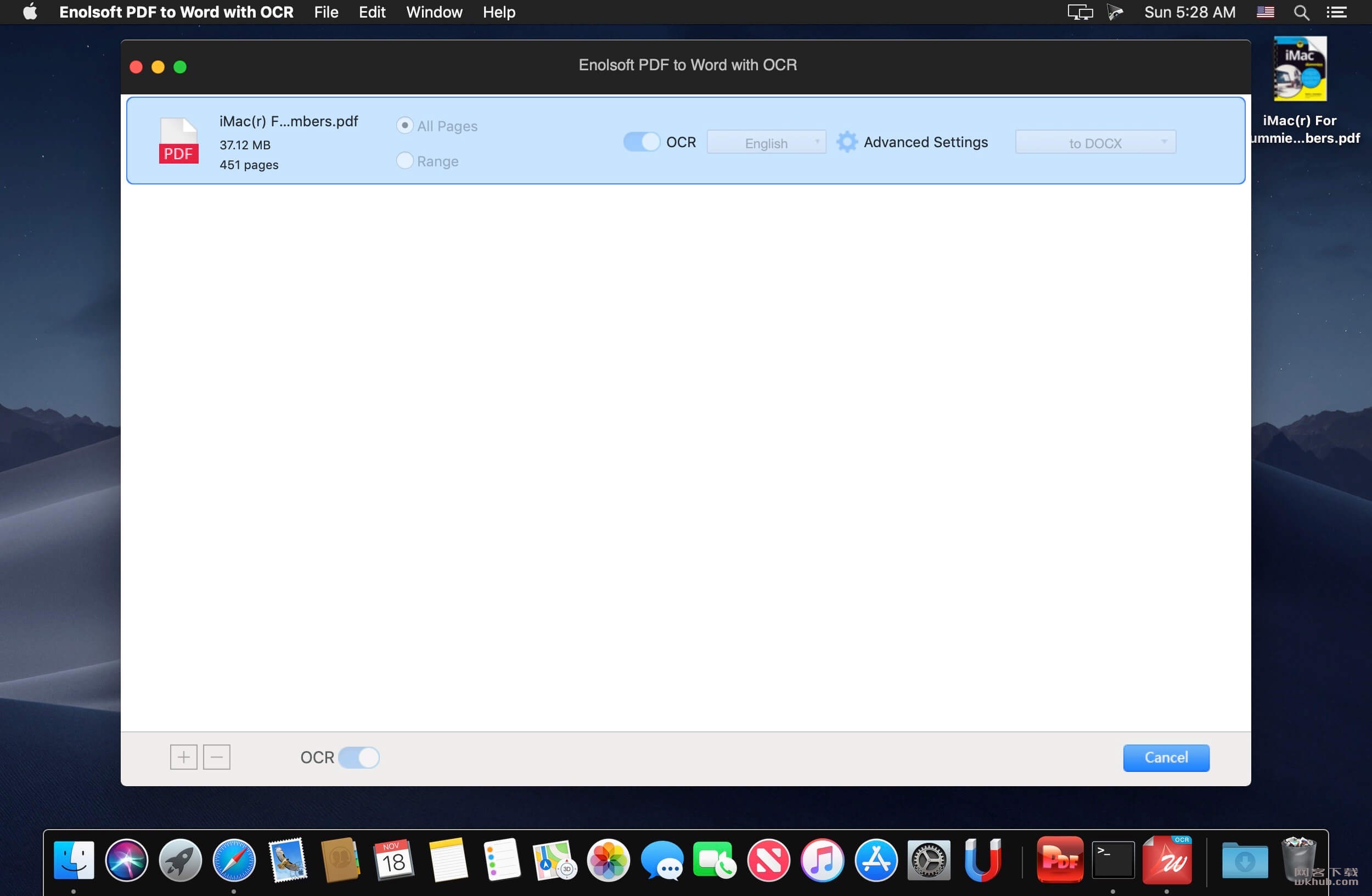Screen dimensions: 1372x896
Task: Toggle global OCR switch at bottom
Action: tap(358, 757)
